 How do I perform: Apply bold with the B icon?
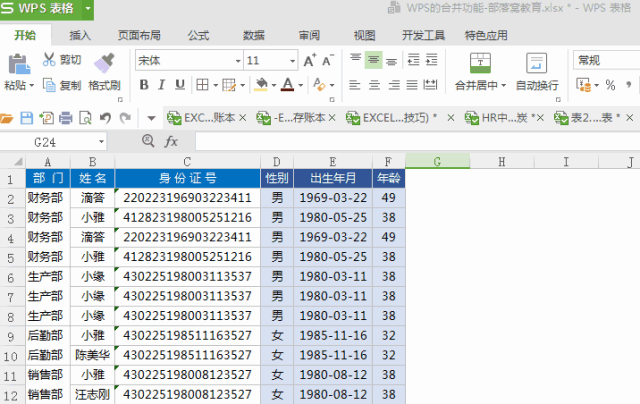[x=146, y=85]
